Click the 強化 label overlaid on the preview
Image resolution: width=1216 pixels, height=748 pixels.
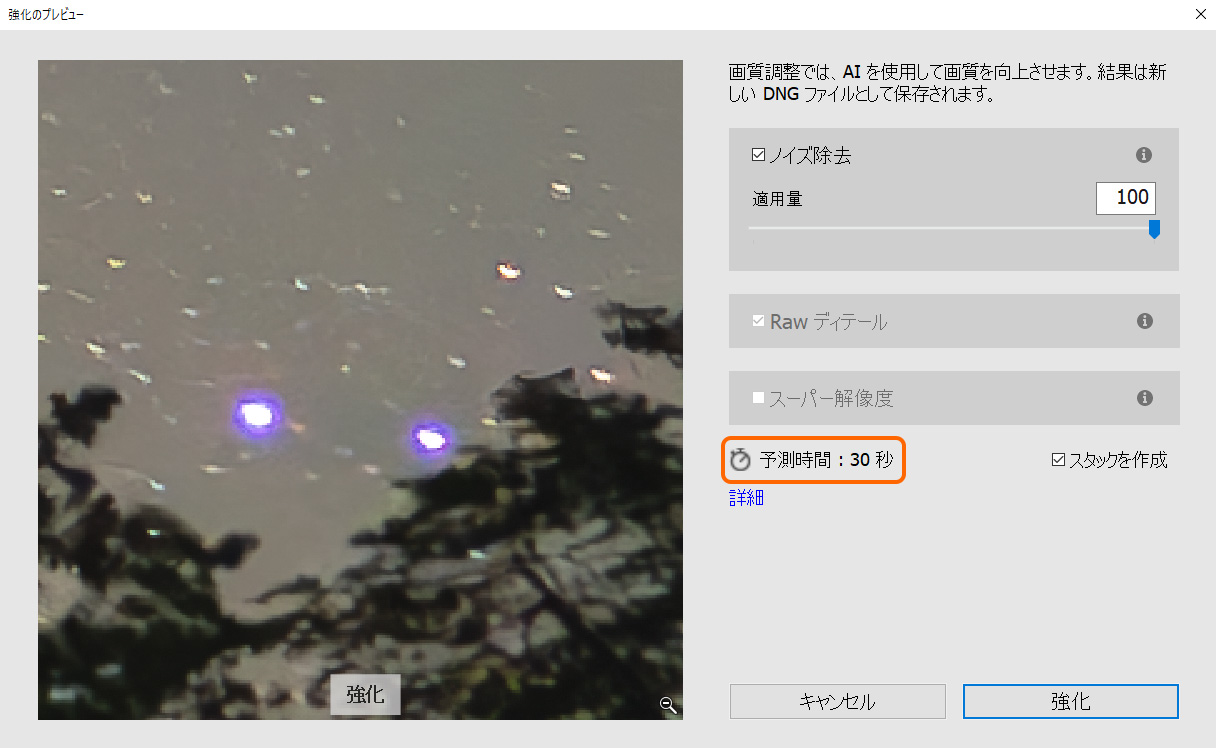click(x=365, y=694)
